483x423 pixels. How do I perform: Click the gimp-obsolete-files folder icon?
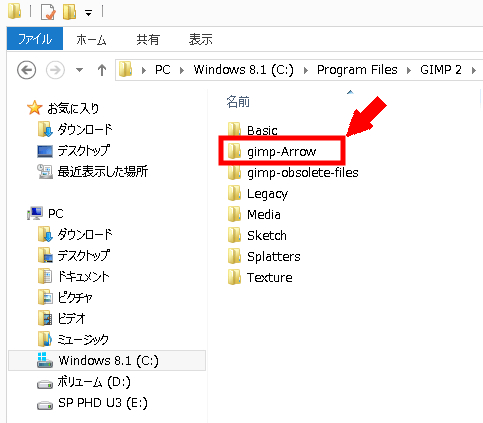point(235,172)
